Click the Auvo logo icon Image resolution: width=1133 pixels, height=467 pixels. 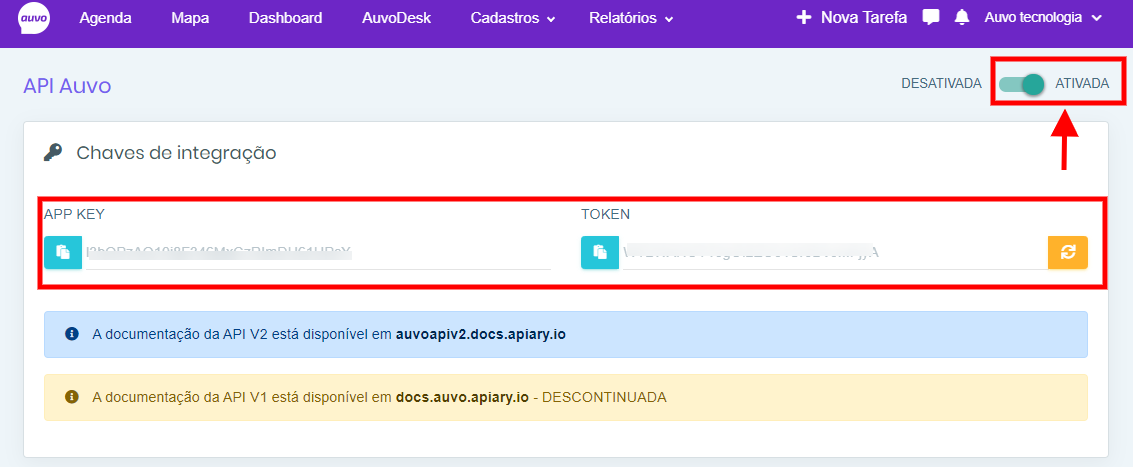click(34, 18)
